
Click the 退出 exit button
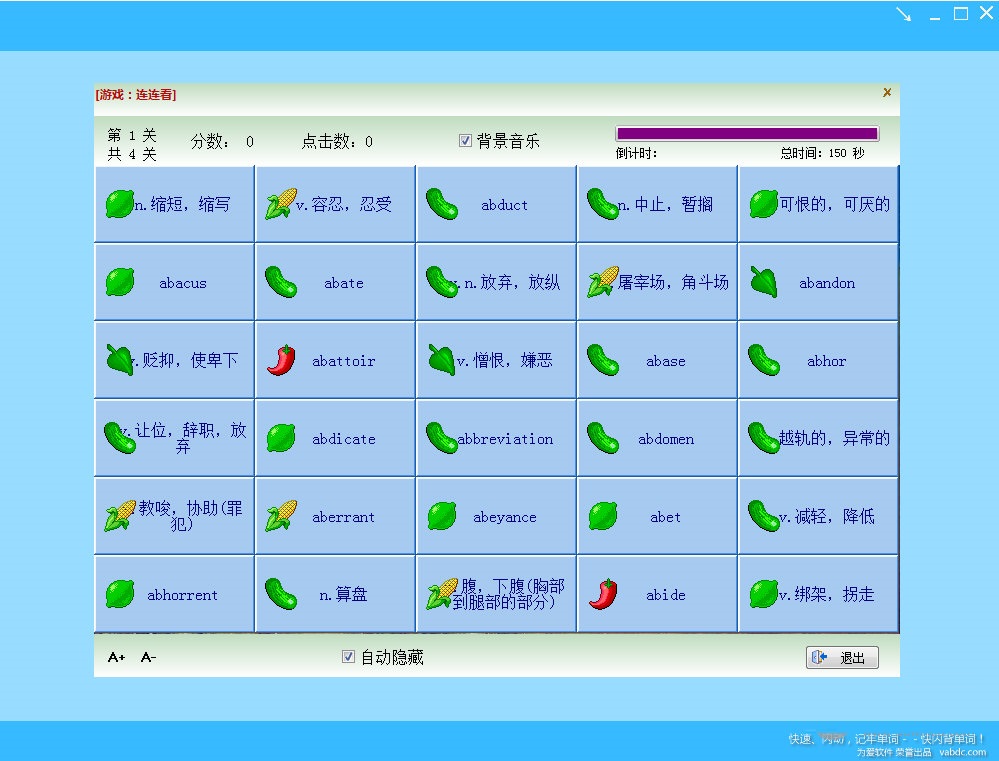point(842,657)
